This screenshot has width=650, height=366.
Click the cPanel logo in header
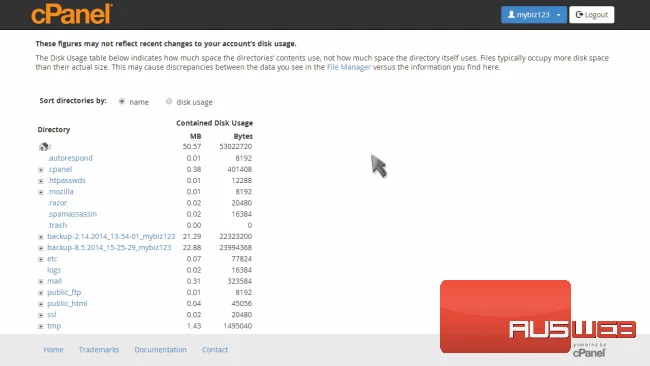(x=72, y=14)
